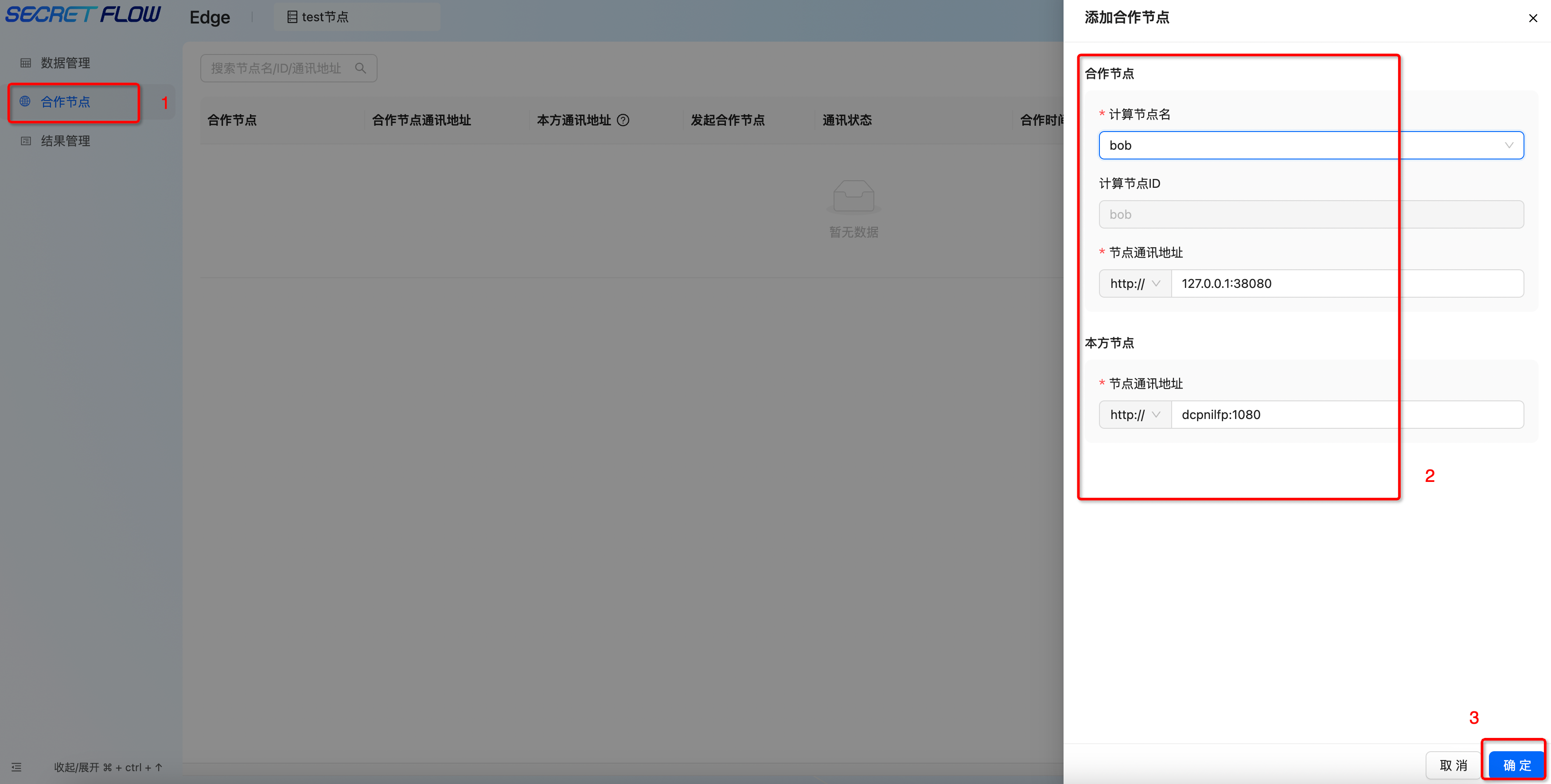This screenshot has width=1551, height=784.
Task: Click the Edge title text
Action: pos(210,17)
